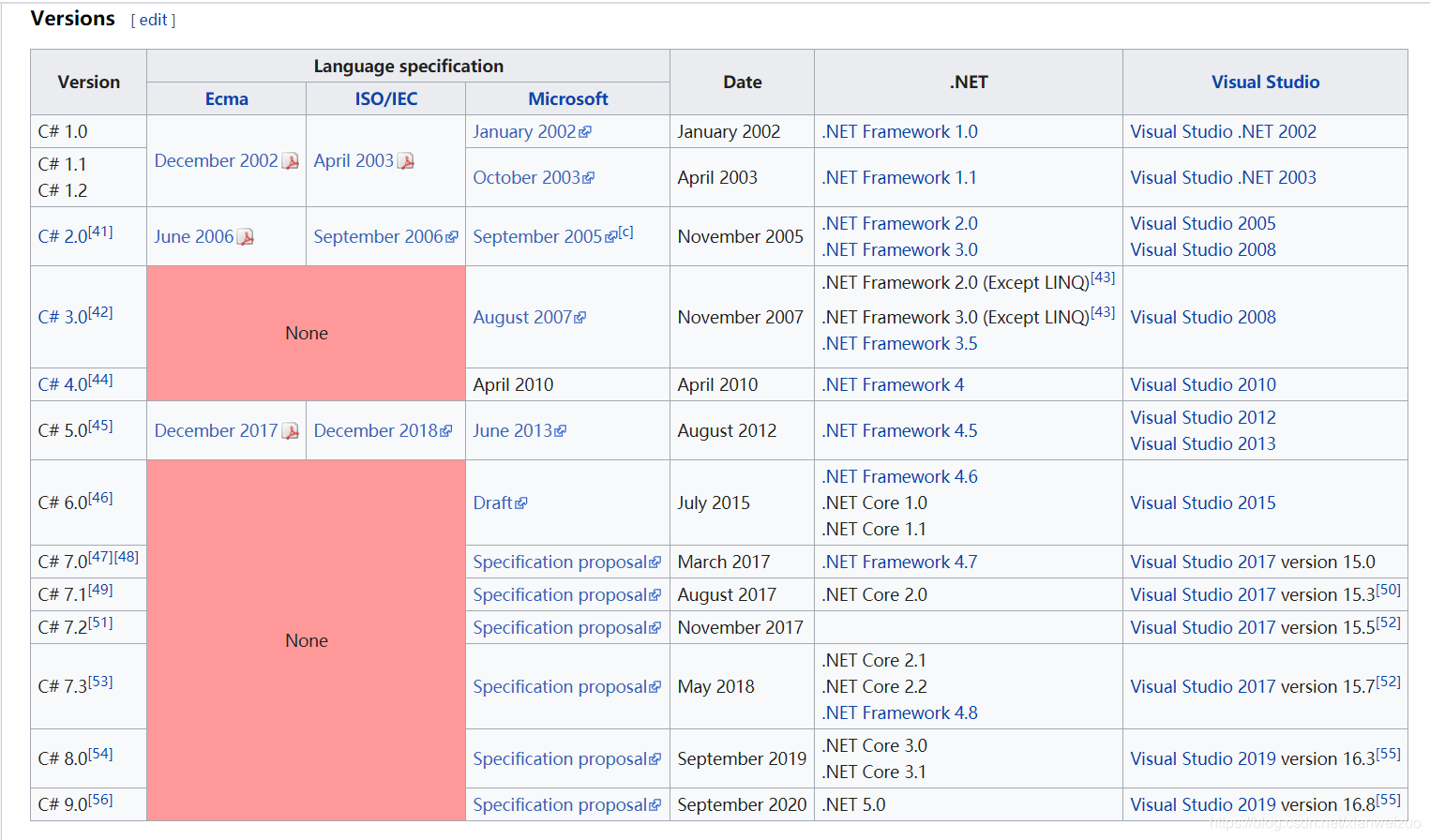The width and height of the screenshot is (1430, 840).
Task: Click footnote [41] next to C# 2.0
Action: [100, 232]
